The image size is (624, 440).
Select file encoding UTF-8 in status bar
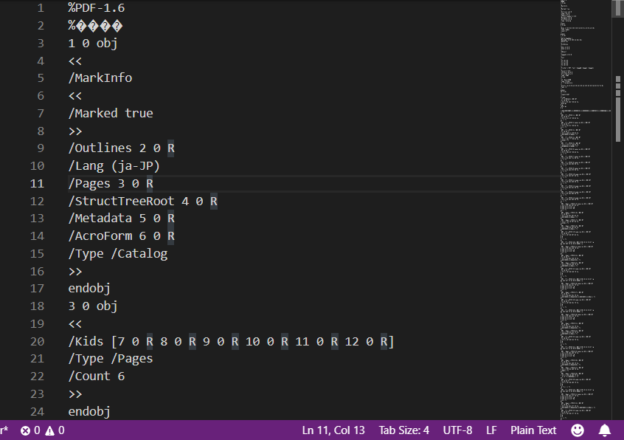[x=457, y=430]
